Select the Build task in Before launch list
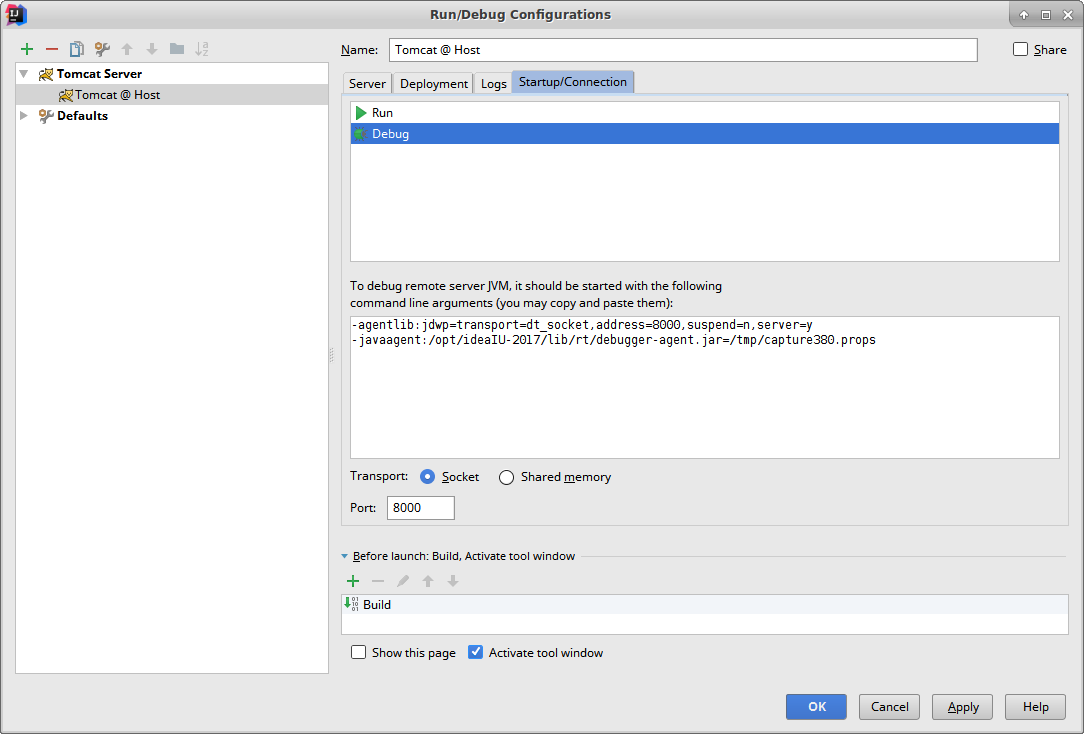This screenshot has height=734, width=1084. (377, 605)
